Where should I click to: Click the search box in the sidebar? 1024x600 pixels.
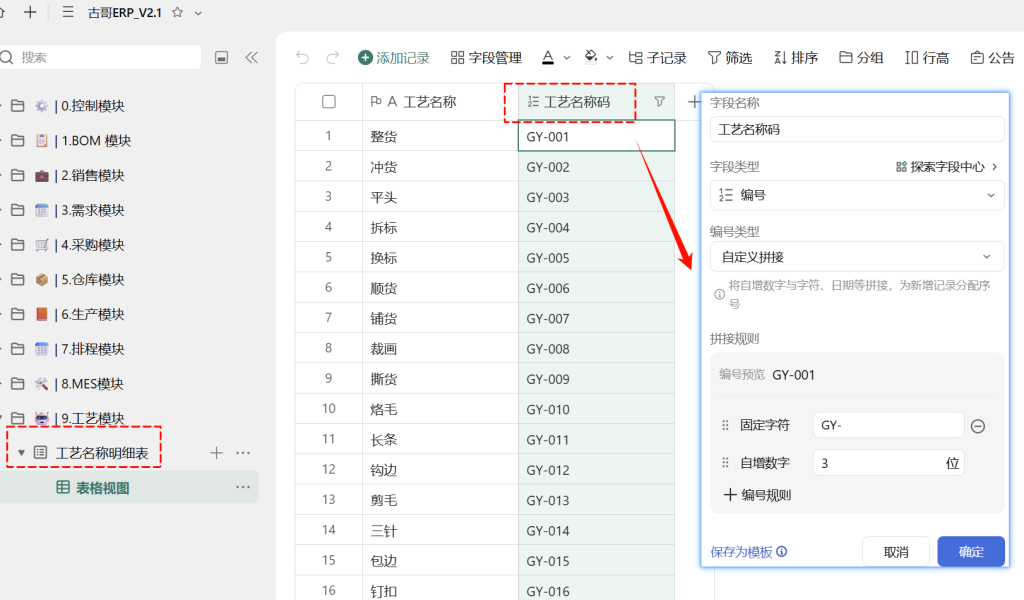(x=100, y=57)
